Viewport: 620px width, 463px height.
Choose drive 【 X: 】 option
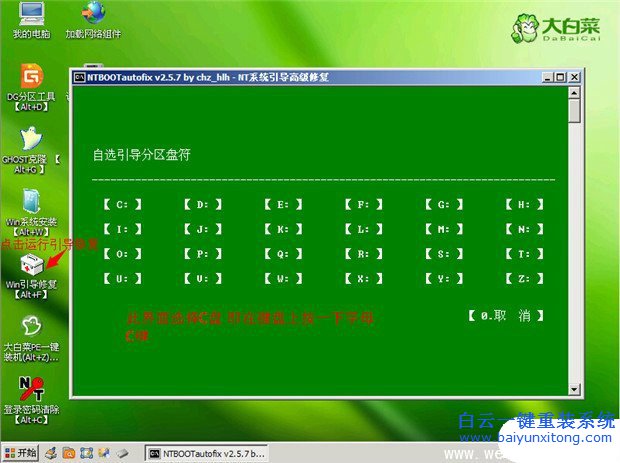[363, 279]
